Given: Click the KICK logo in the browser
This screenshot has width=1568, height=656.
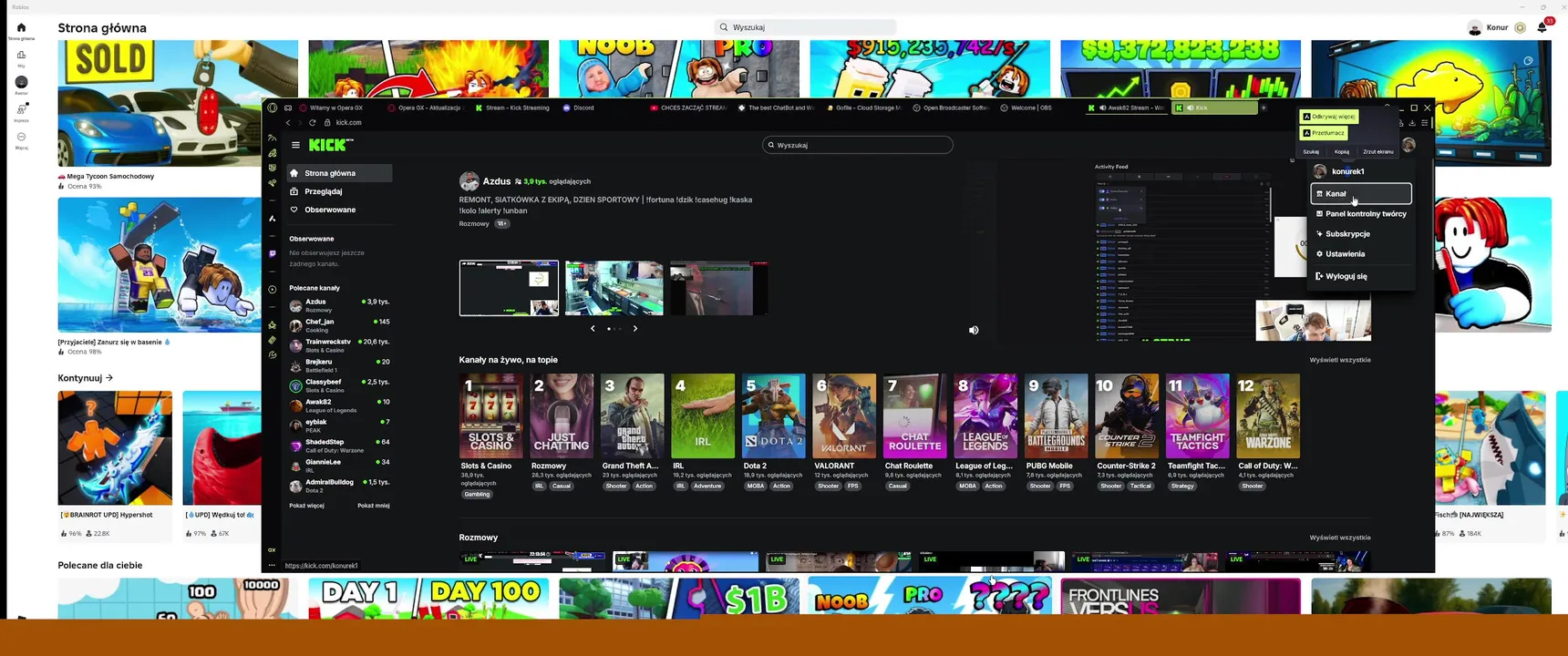Looking at the screenshot, I should click(330, 145).
